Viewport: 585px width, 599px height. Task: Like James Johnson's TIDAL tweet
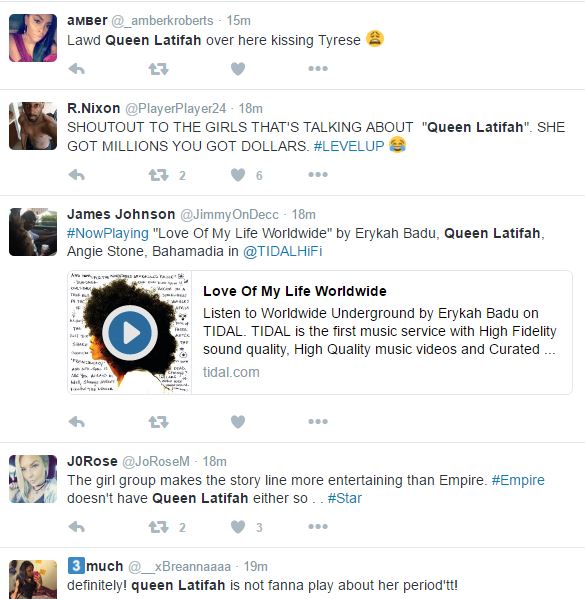[238, 422]
